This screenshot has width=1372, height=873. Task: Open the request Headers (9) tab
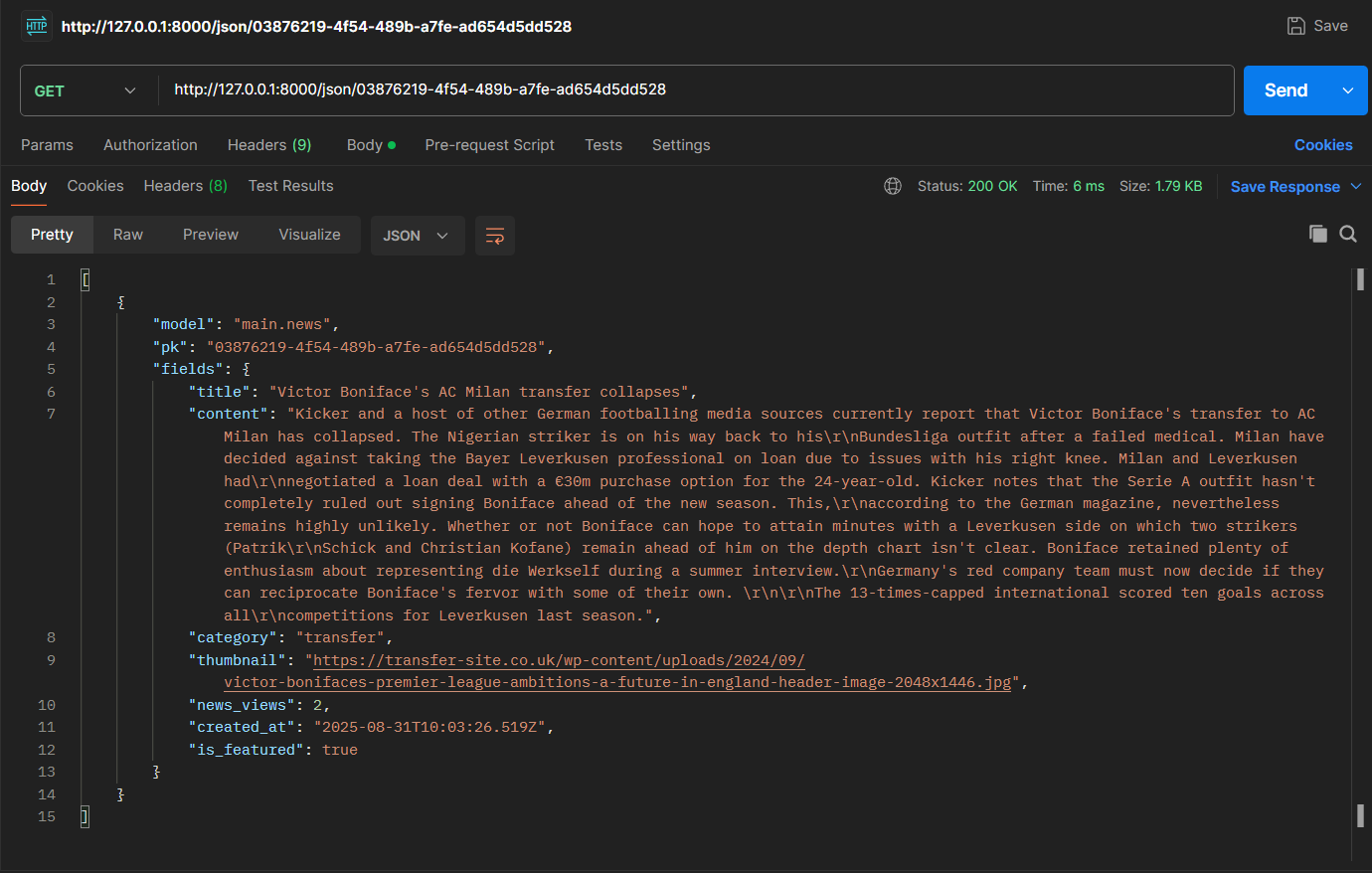(269, 145)
